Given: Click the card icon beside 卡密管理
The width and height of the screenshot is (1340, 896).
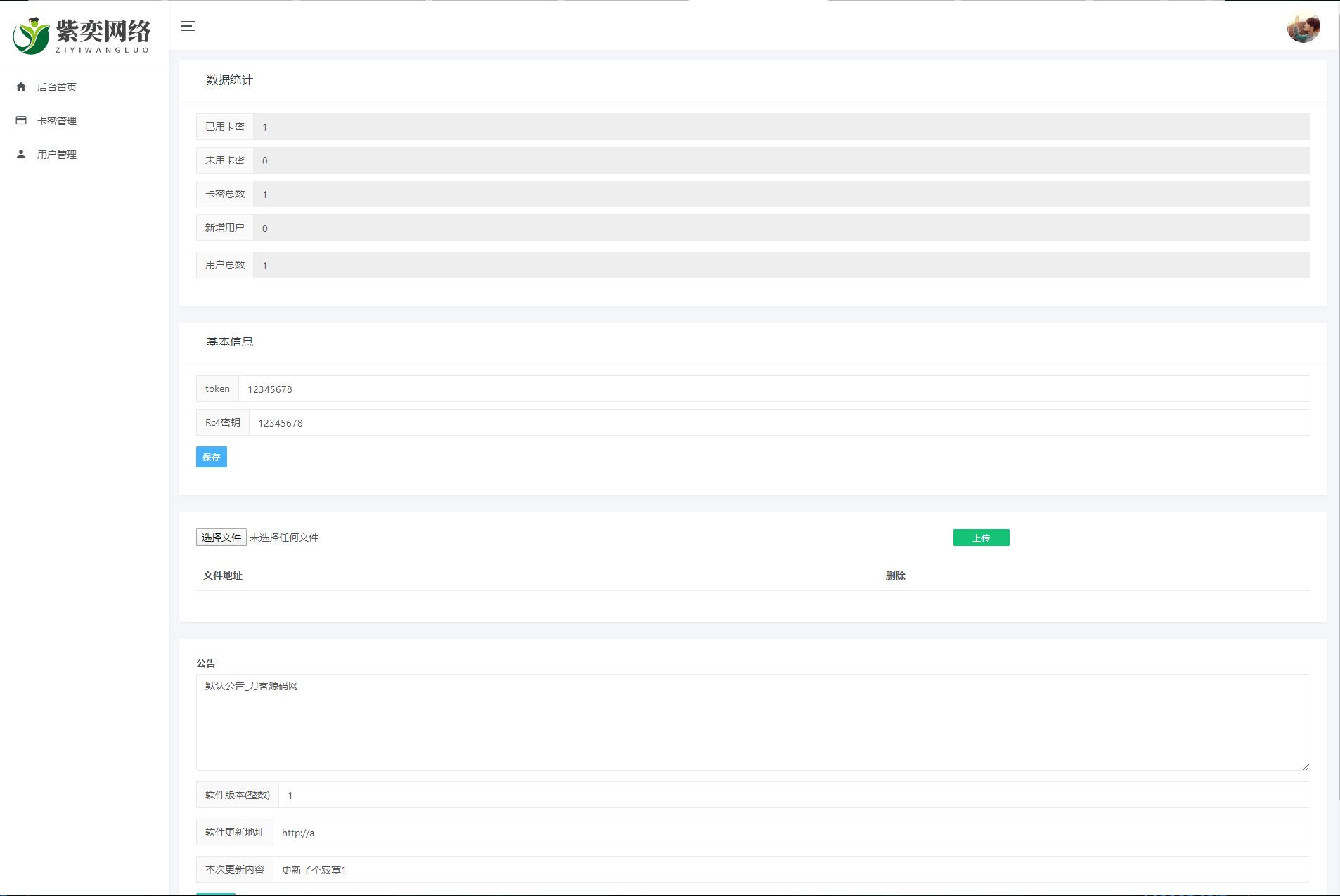Looking at the screenshot, I should (21, 120).
